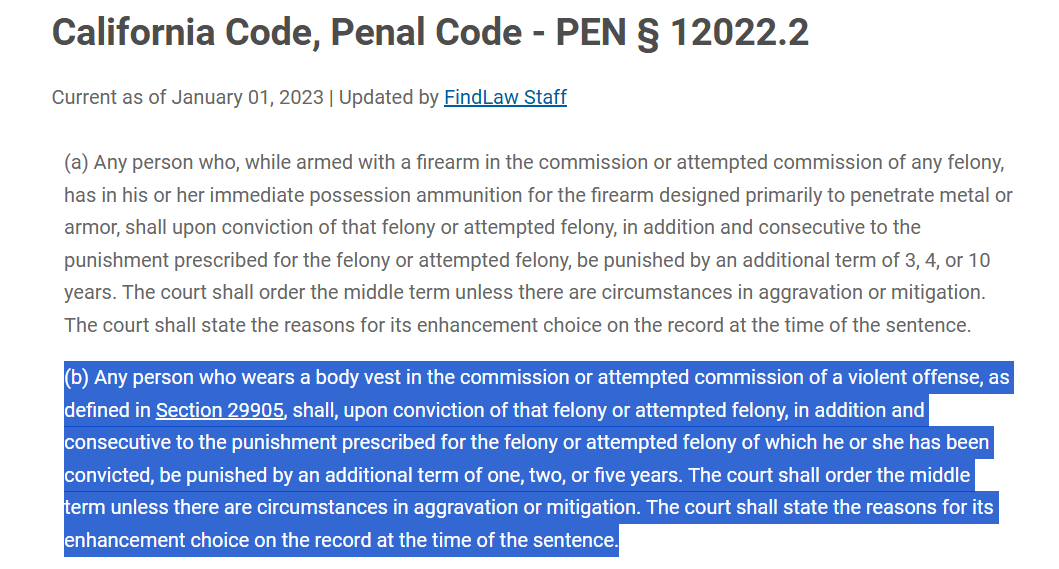Image resolution: width=1059 pixels, height=569 pixels.
Task: Open the FindLaw Staff link
Action: coord(505,97)
